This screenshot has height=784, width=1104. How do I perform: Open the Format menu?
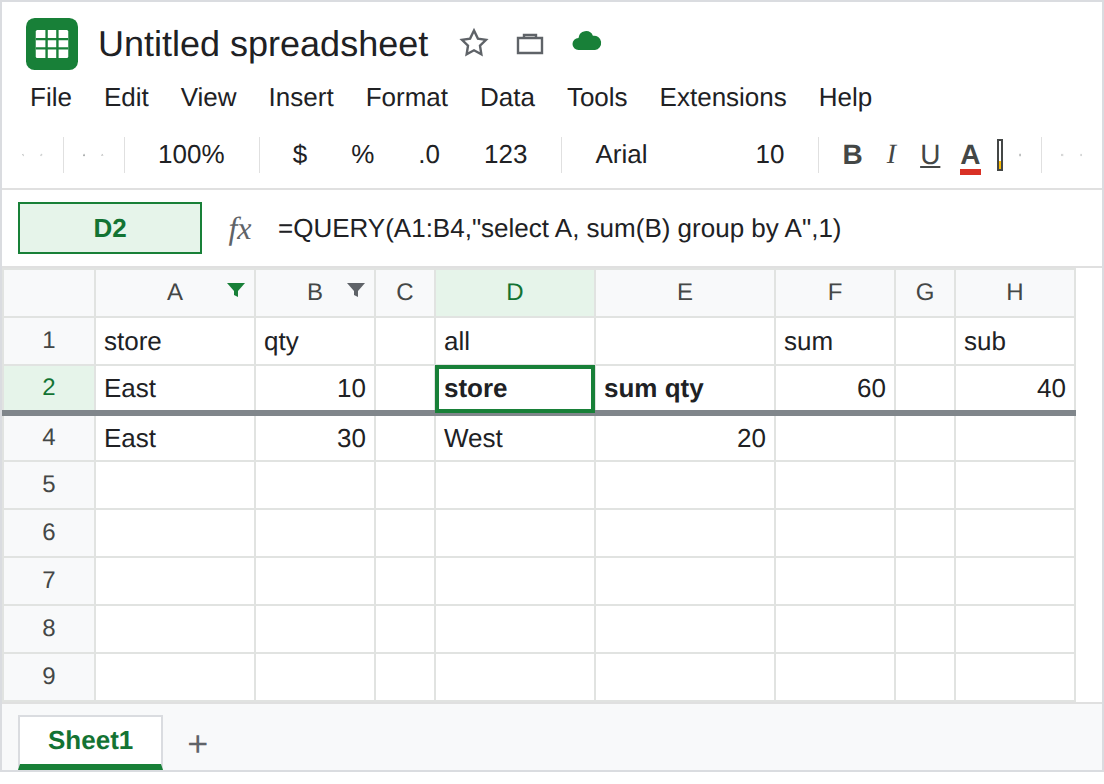tap(406, 97)
